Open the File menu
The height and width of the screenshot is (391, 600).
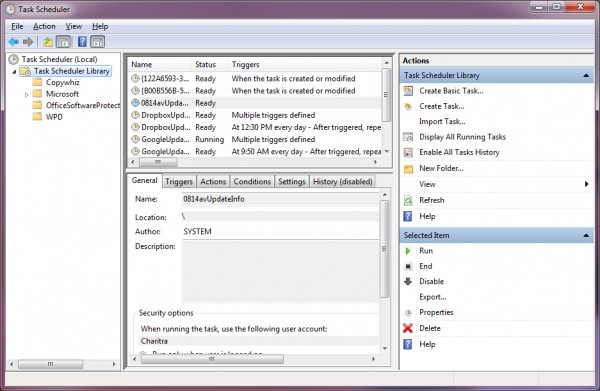click(17, 26)
